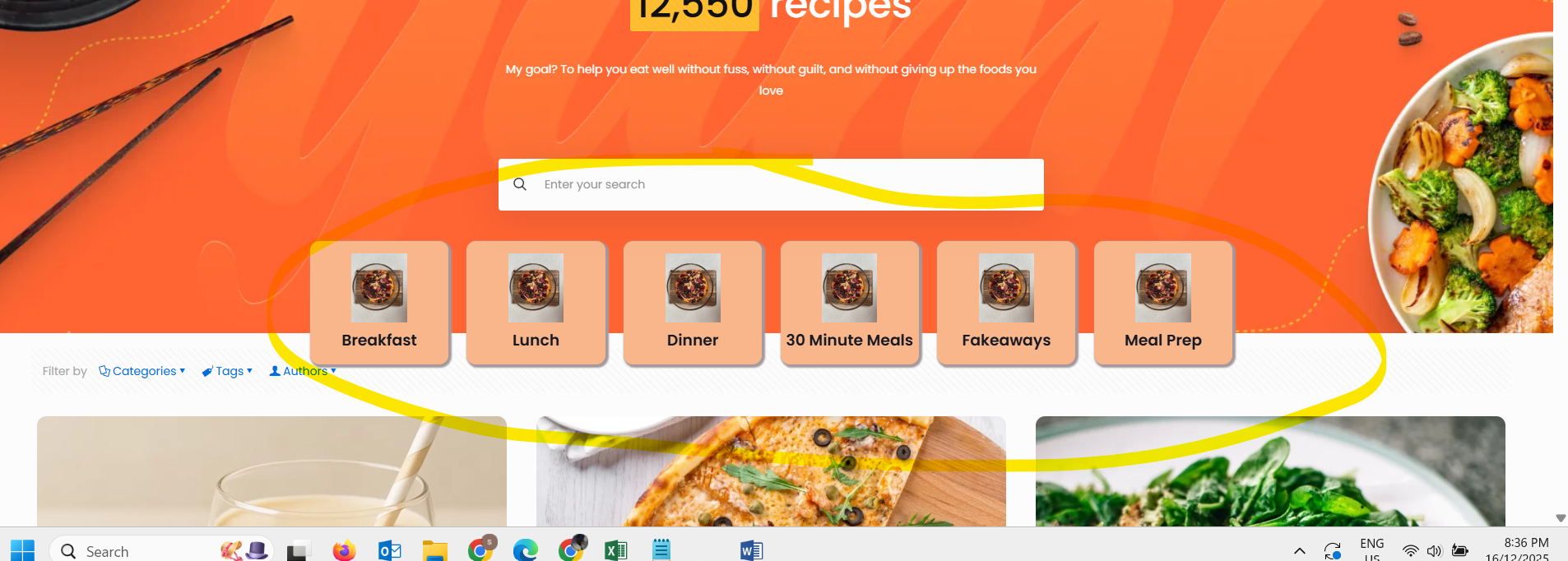Select the Dinner dish thumbnail

pos(693,288)
